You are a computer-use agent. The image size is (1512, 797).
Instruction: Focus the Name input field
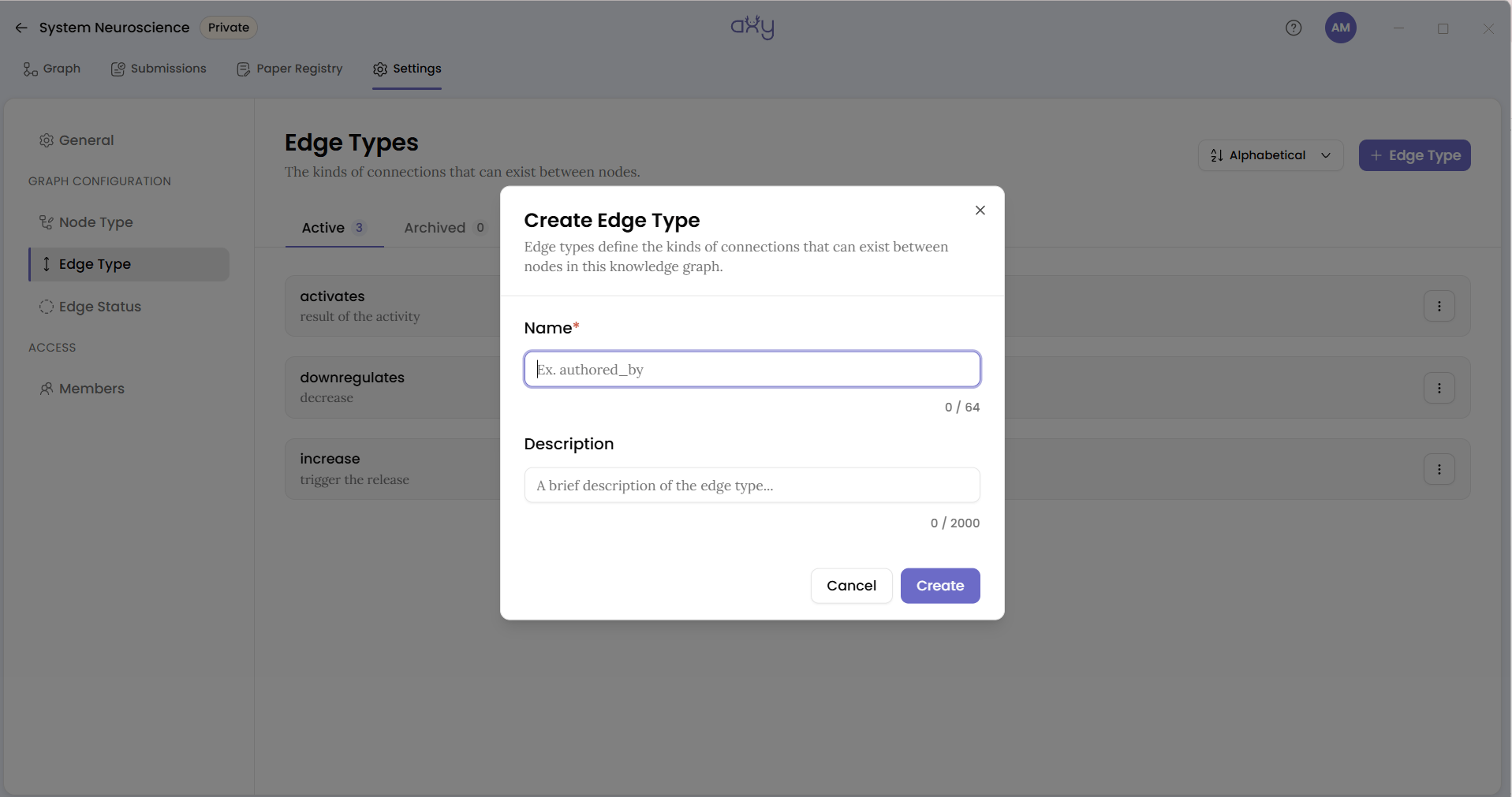[752, 369]
